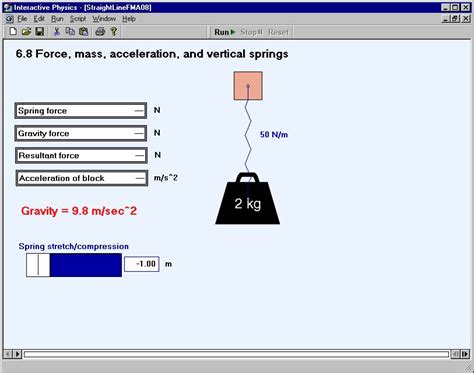474x373 pixels.
Task: Click the blue area of the spring slider
Action: pos(86,265)
